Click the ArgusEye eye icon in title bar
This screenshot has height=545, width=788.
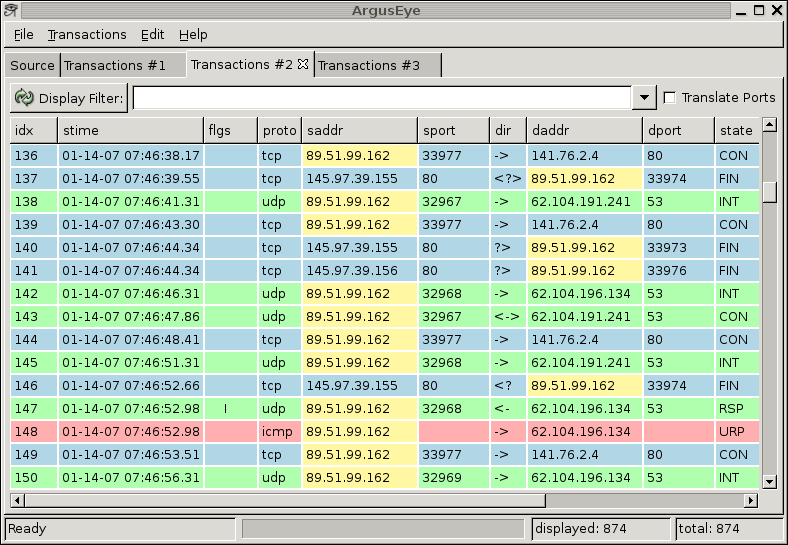[x=11, y=10]
